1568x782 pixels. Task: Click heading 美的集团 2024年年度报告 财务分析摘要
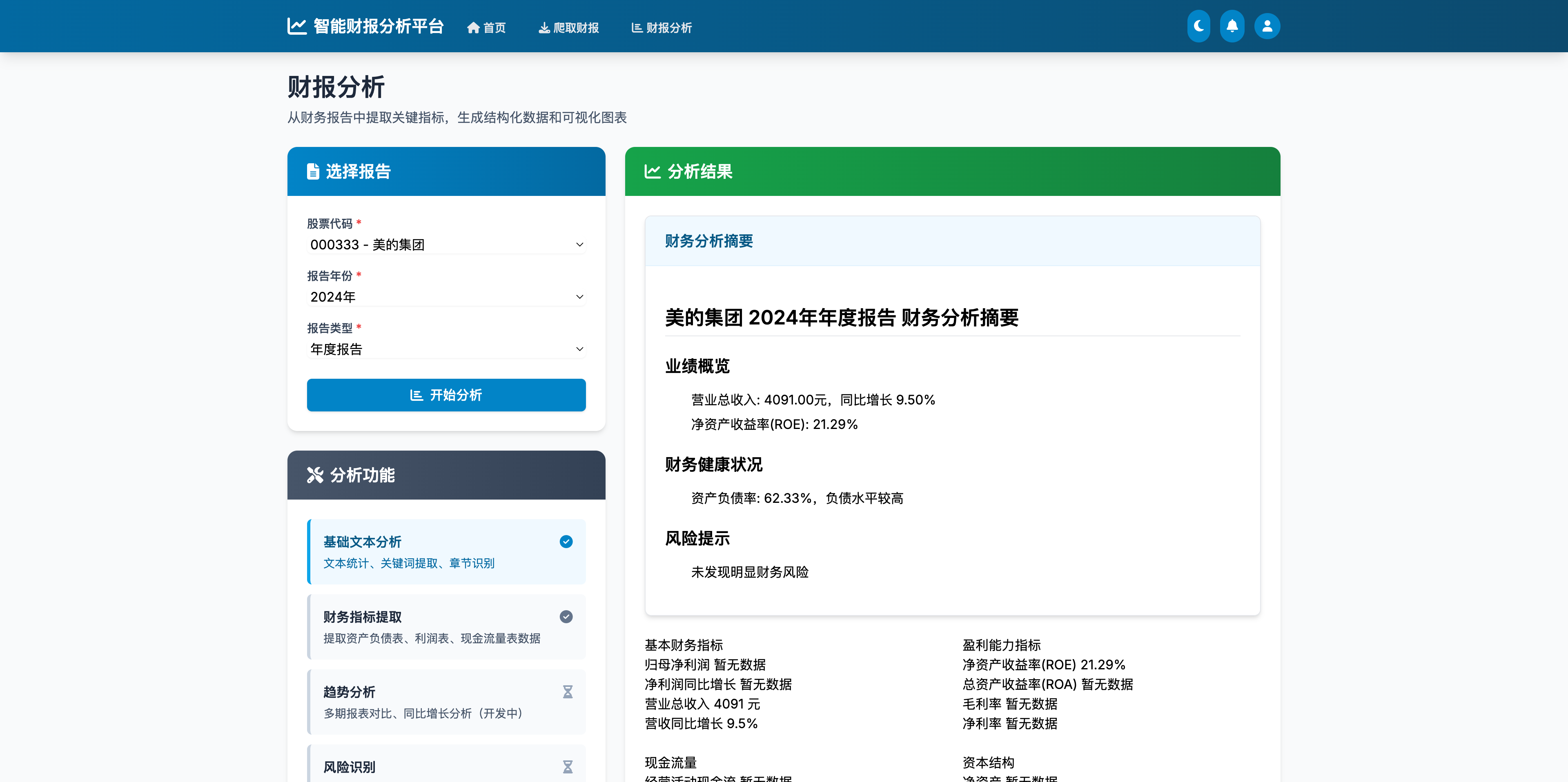[x=842, y=318]
